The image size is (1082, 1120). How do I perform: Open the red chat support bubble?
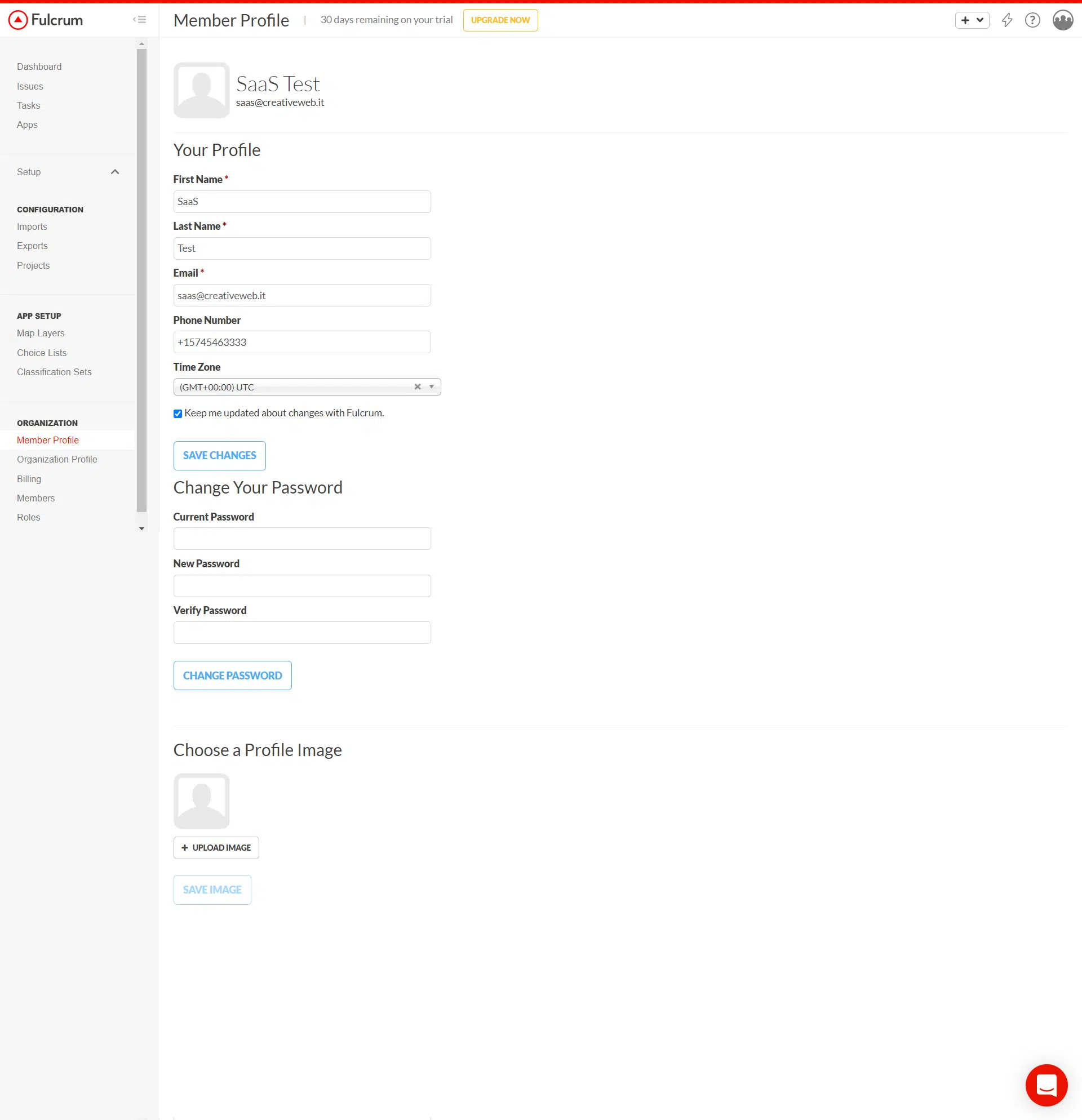1046,1085
